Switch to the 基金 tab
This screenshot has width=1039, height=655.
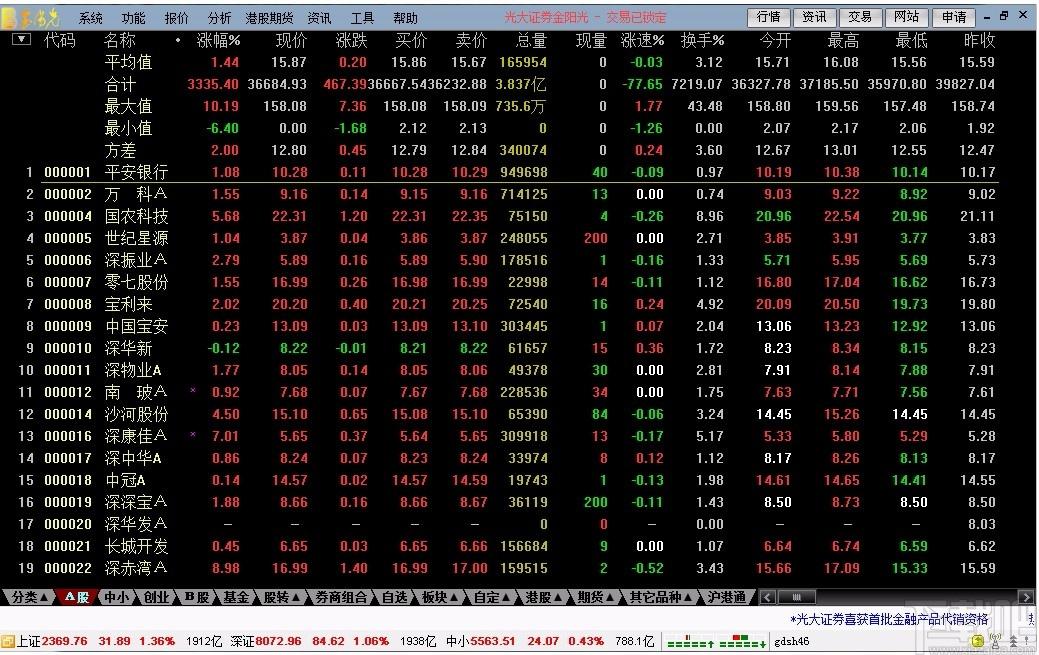236,597
